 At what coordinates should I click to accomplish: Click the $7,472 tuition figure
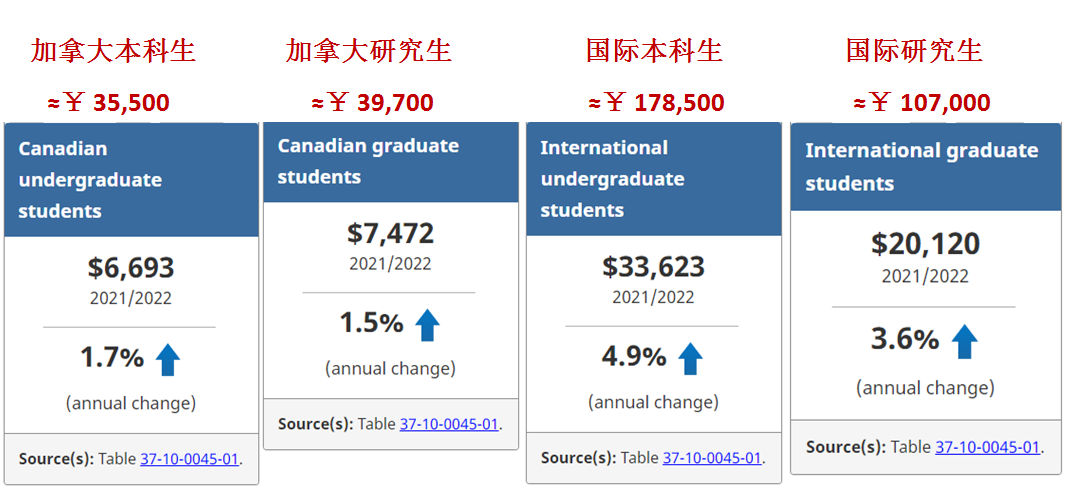pos(390,234)
